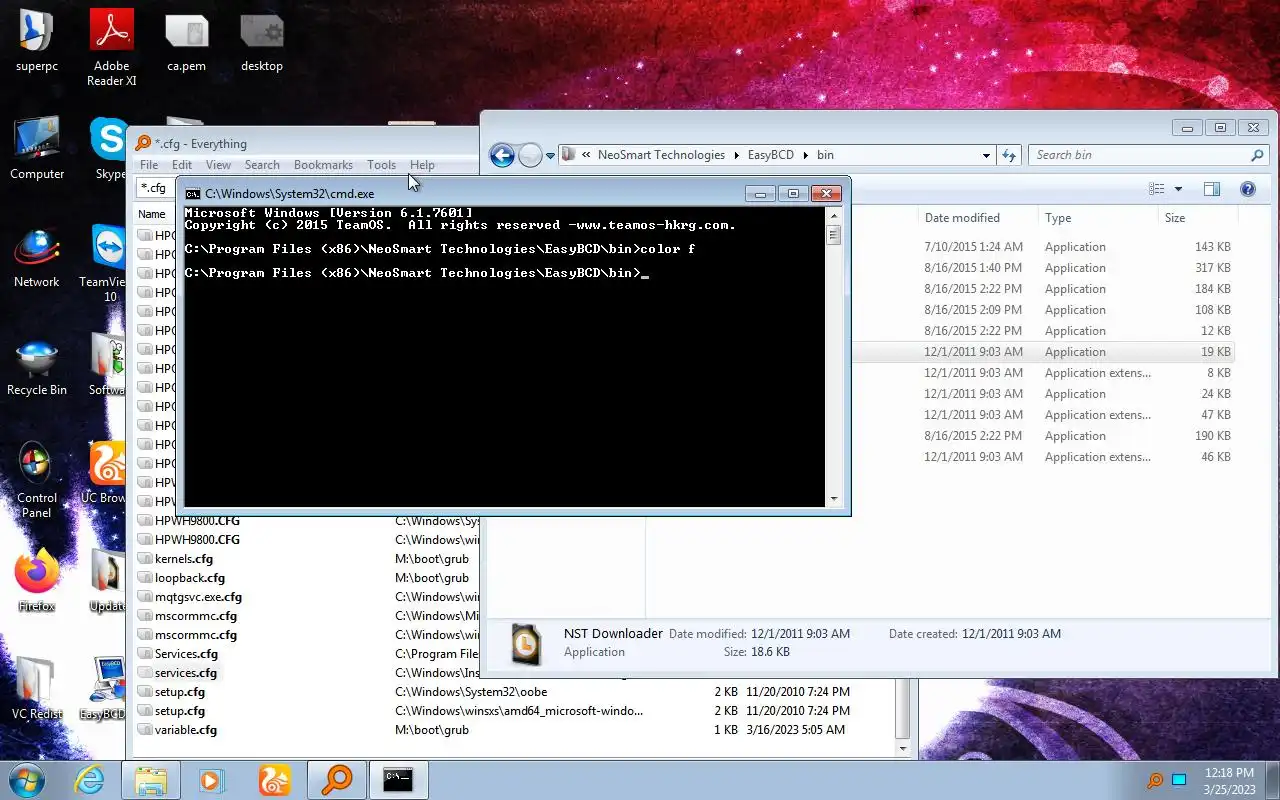
Task: Open the View menu in Everything
Action: [218, 165]
